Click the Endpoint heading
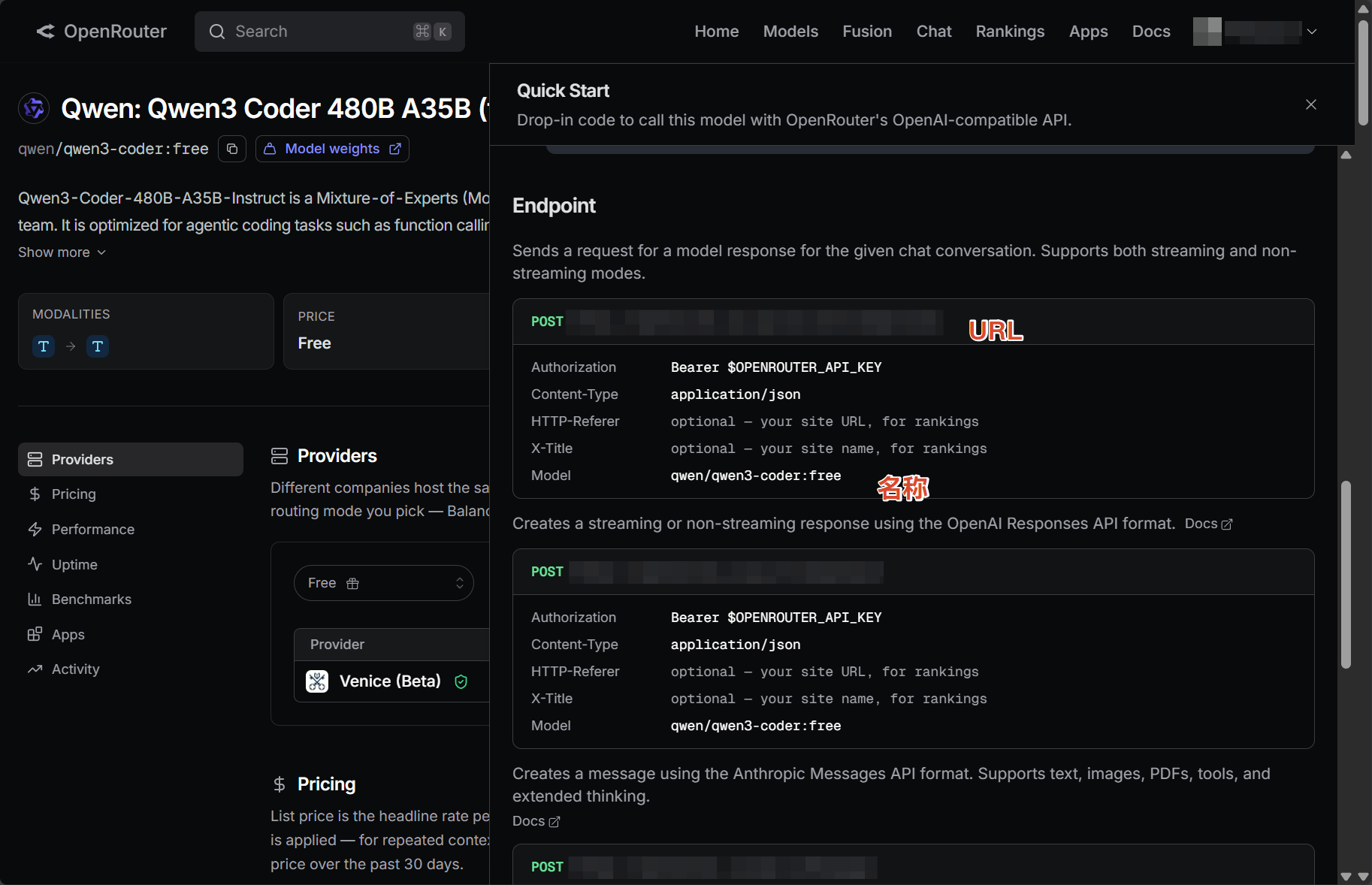 click(554, 205)
